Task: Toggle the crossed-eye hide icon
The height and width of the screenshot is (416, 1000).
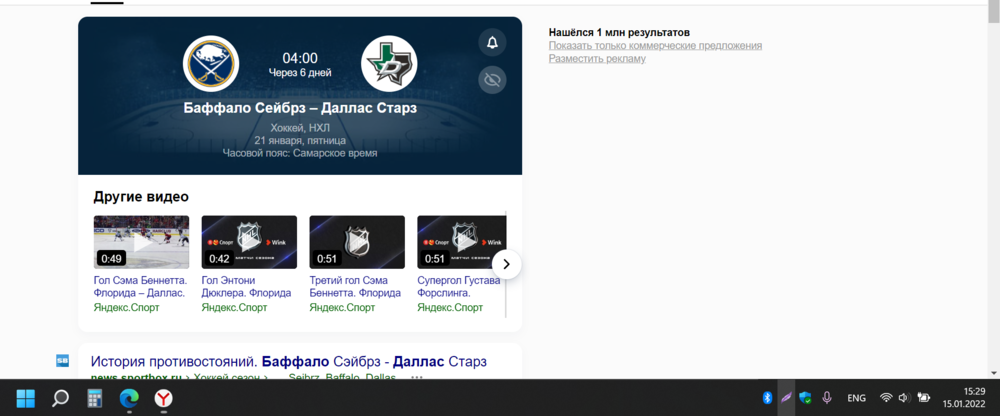Action: (492, 80)
